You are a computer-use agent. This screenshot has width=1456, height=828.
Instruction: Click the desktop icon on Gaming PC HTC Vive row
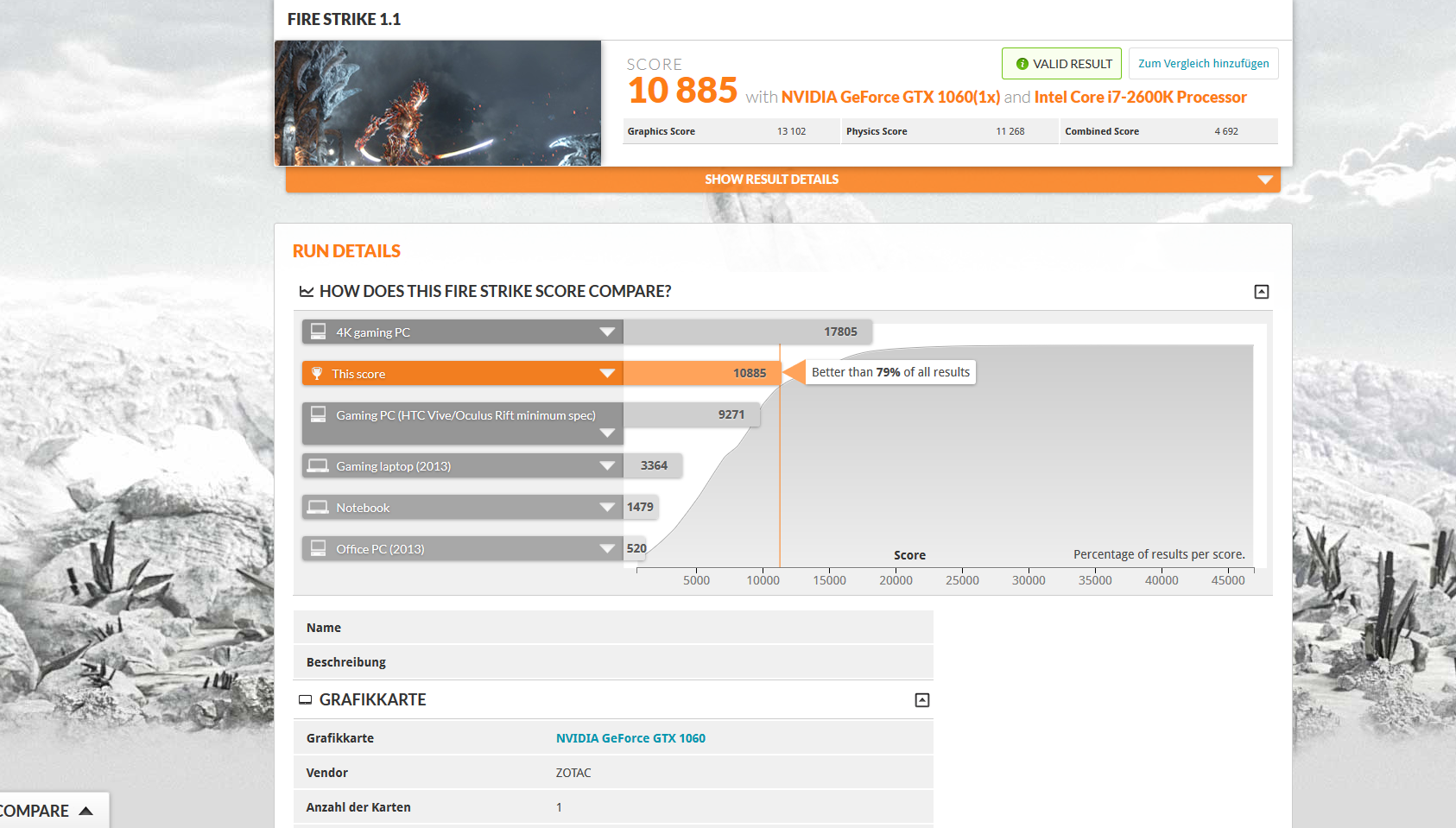click(x=319, y=414)
